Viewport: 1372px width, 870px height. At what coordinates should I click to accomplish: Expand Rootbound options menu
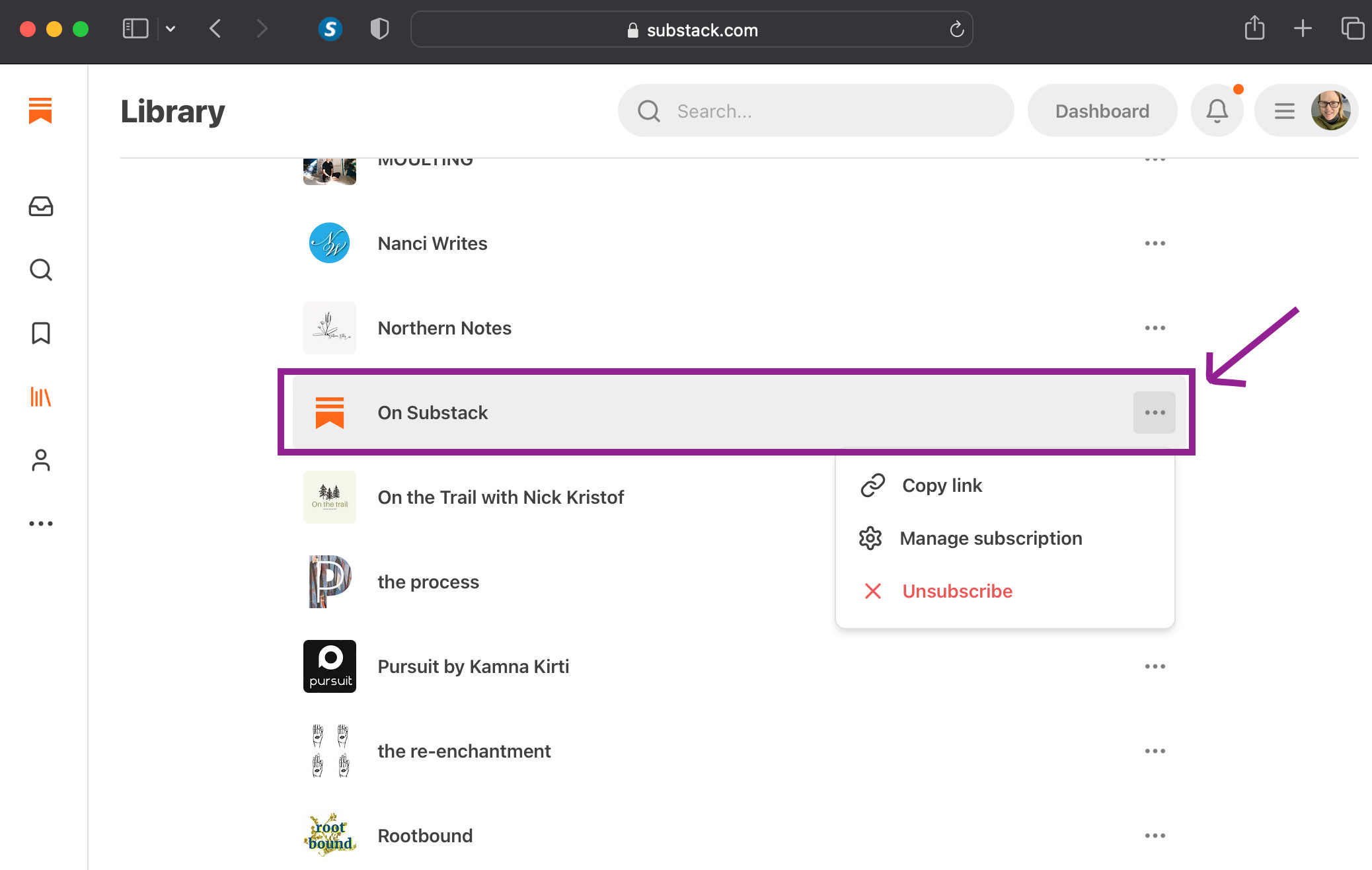click(1155, 836)
